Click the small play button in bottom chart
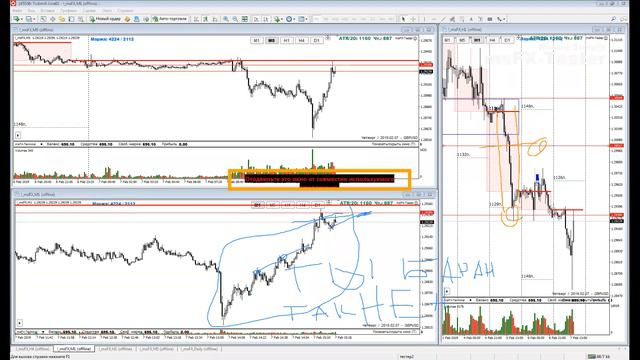This screenshot has width=640, height=360. (x=19, y=322)
